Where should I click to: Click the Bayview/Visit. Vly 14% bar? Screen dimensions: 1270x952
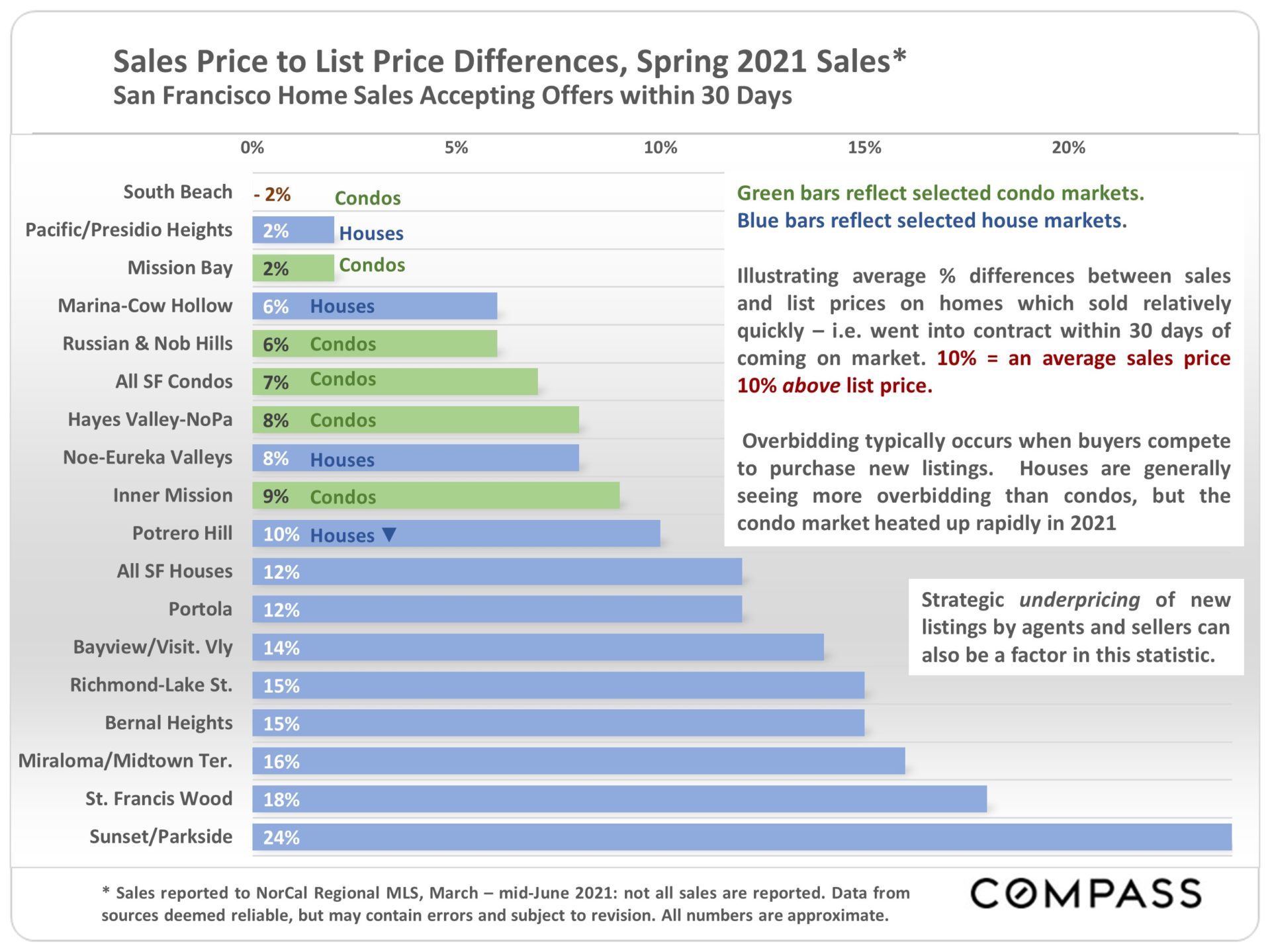click(x=538, y=647)
